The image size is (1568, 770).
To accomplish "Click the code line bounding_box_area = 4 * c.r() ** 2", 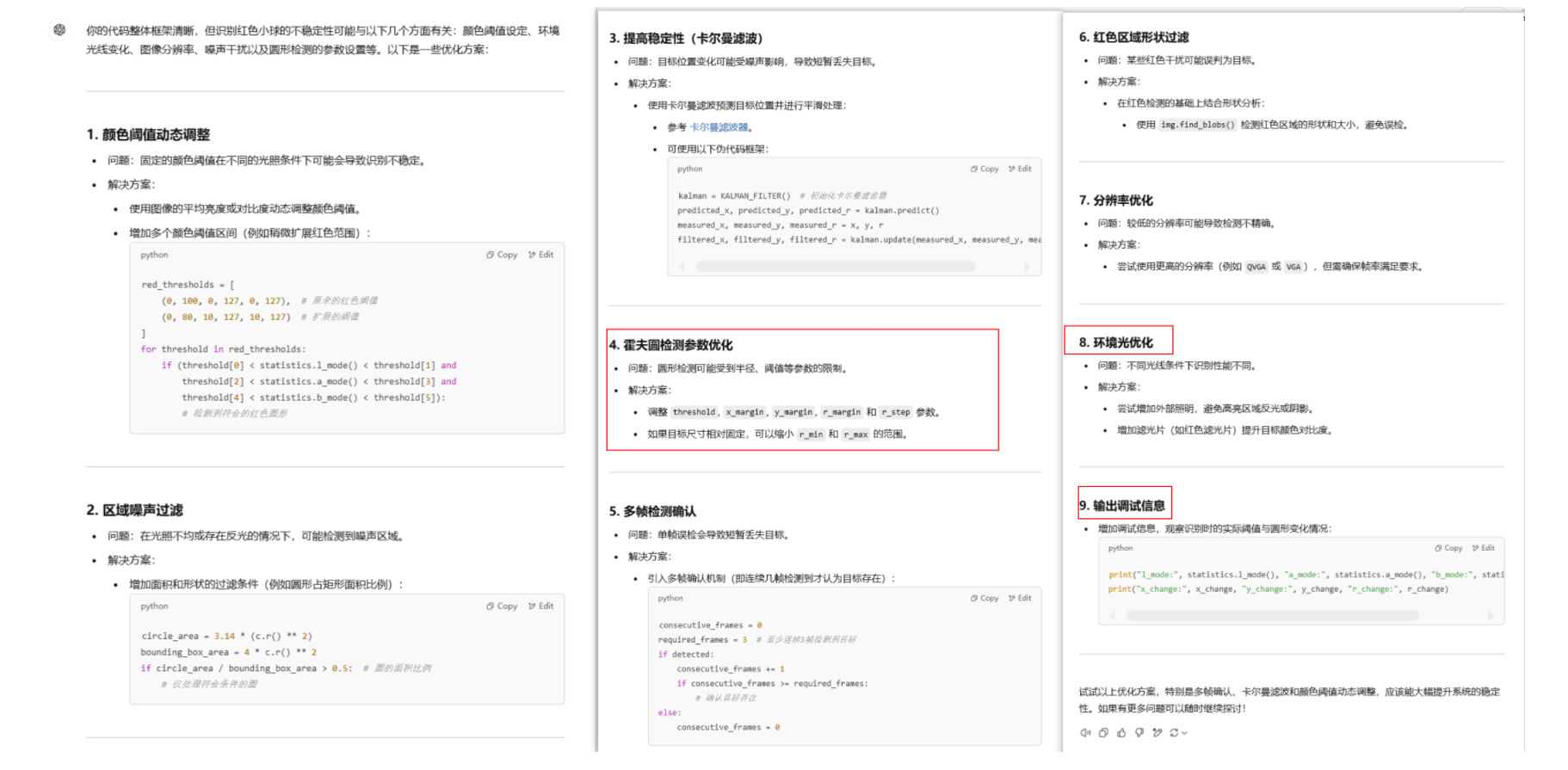I will pos(229,652).
